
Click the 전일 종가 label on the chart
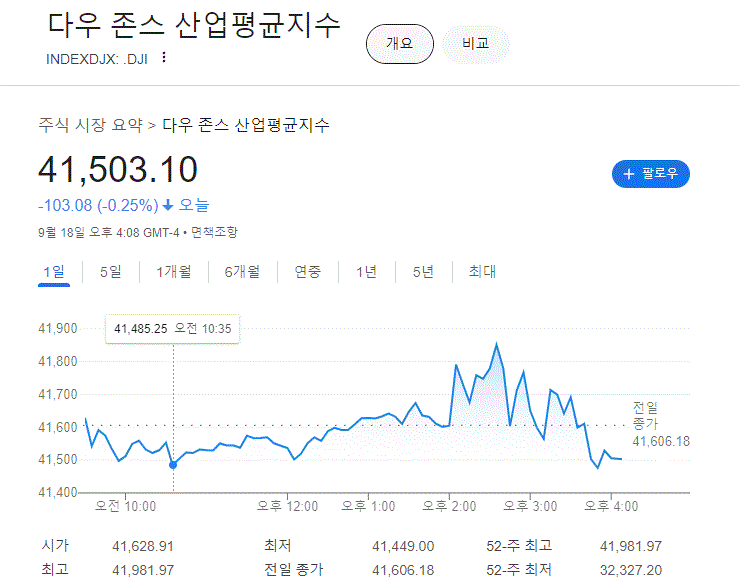647,415
